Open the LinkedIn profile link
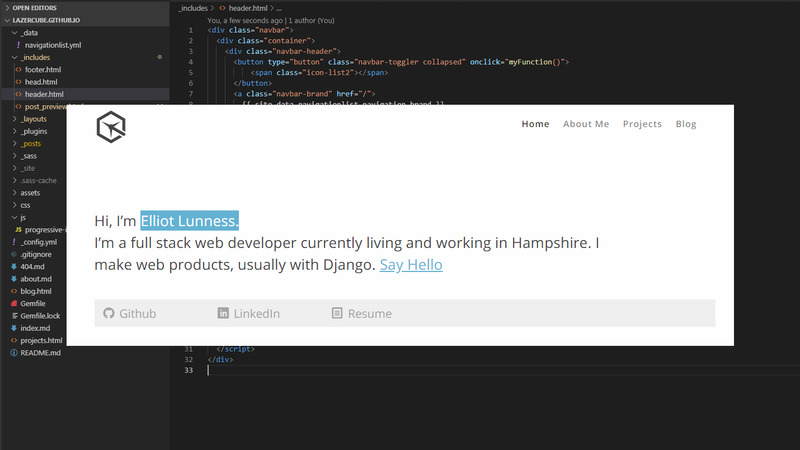This screenshot has height=450, width=800. pyautogui.click(x=248, y=313)
